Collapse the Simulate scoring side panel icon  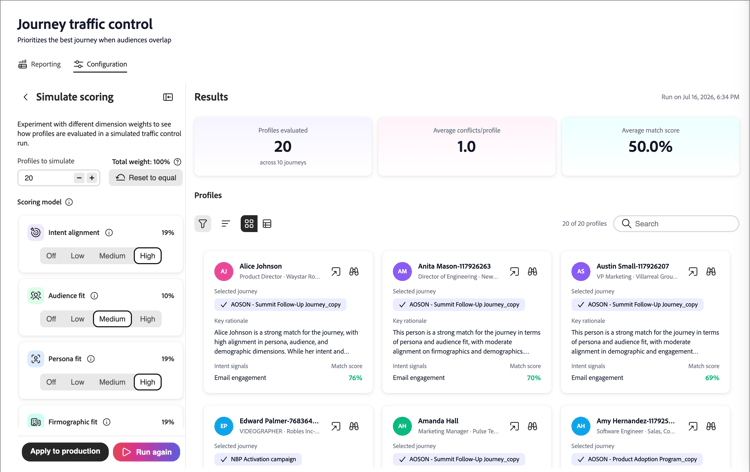click(x=168, y=97)
